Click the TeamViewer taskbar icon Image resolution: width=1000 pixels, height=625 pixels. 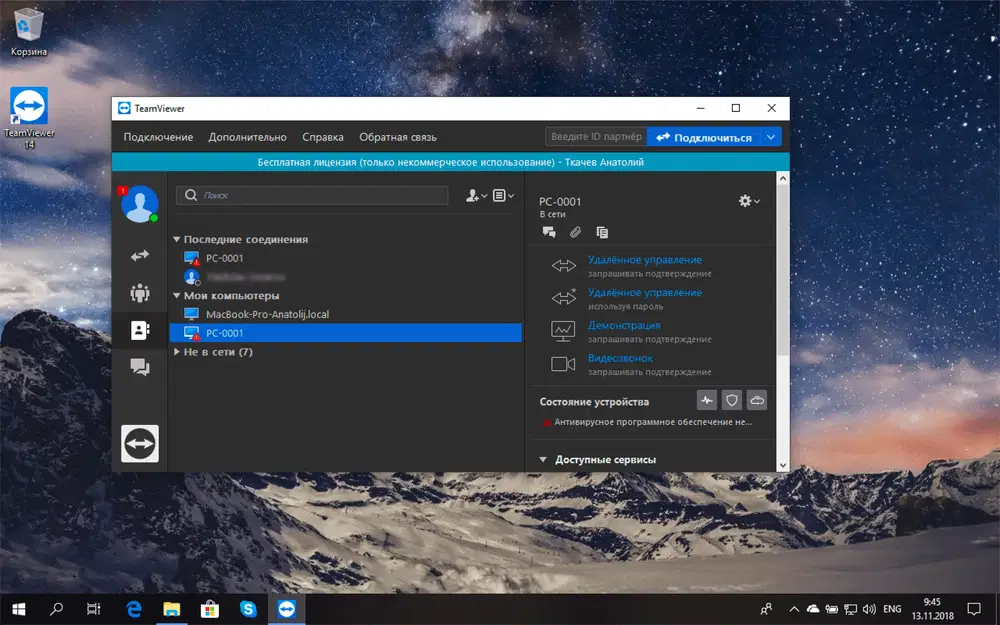[286, 609]
